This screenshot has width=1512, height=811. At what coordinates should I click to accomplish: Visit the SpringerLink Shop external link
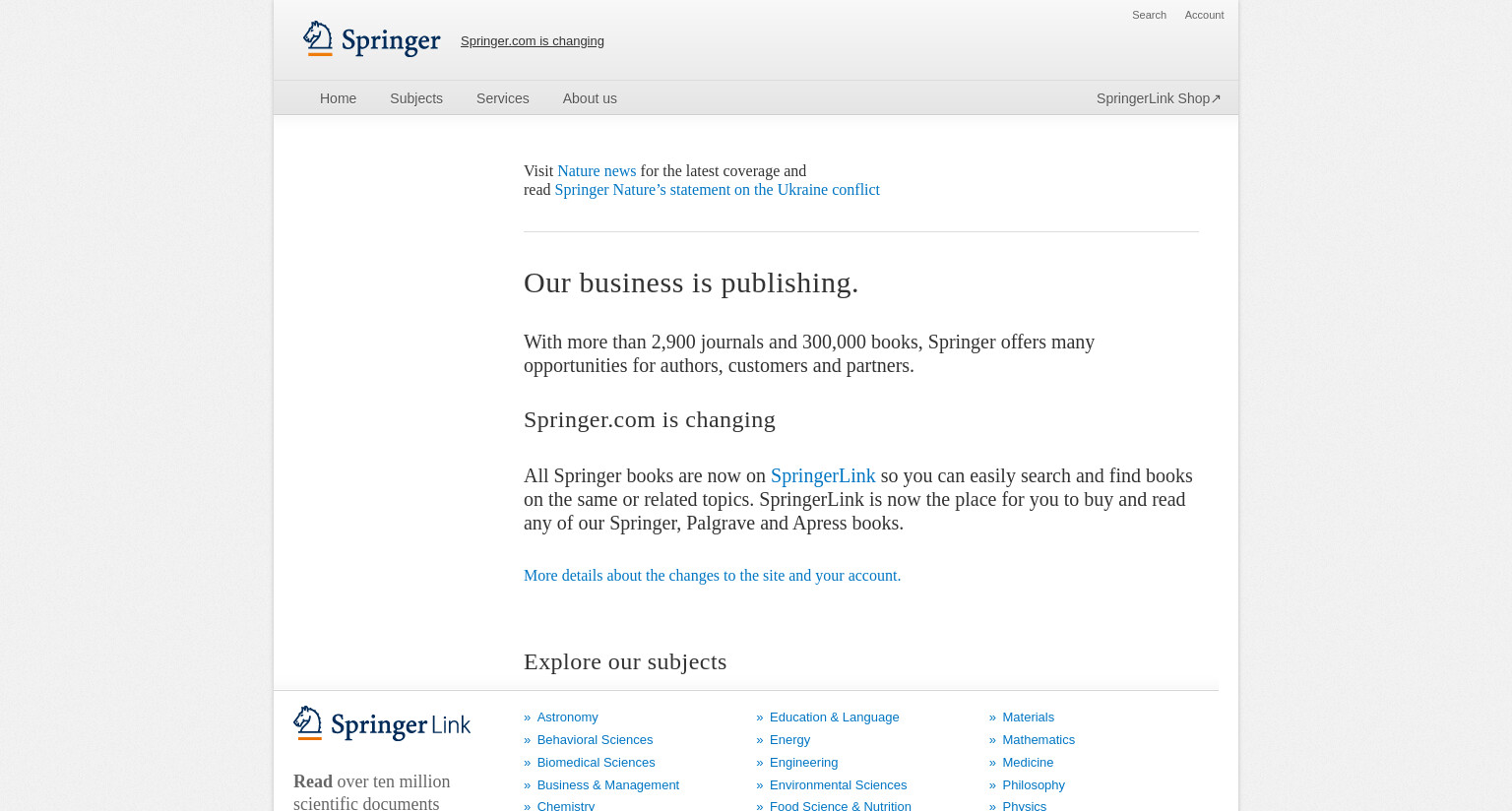1159,98
